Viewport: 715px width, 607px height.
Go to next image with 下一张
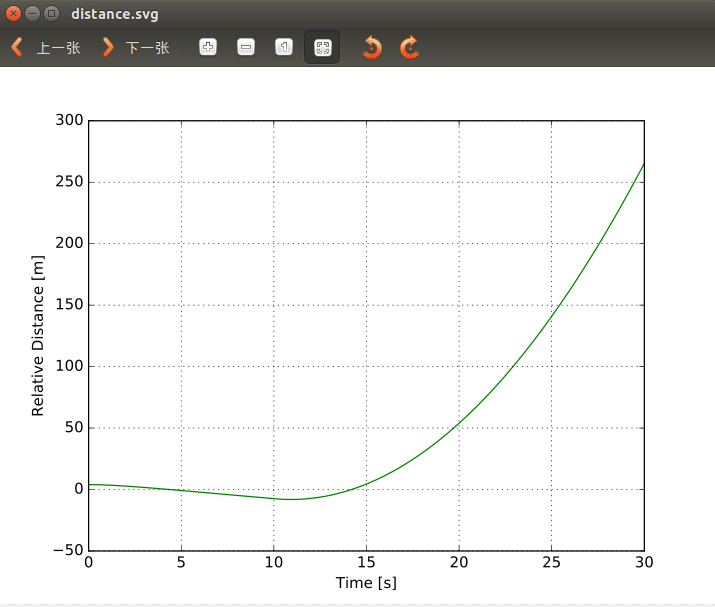(x=136, y=48)
